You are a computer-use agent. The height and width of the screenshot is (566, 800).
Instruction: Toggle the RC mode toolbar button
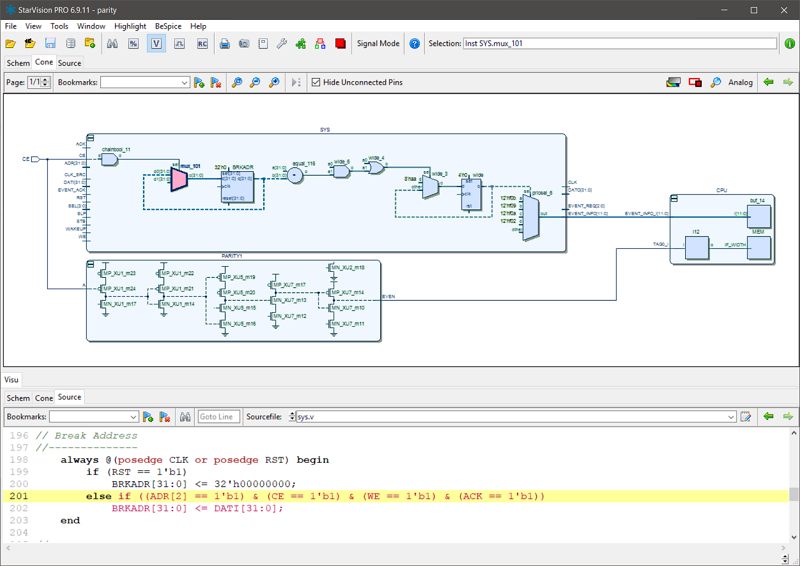[203, 44]
